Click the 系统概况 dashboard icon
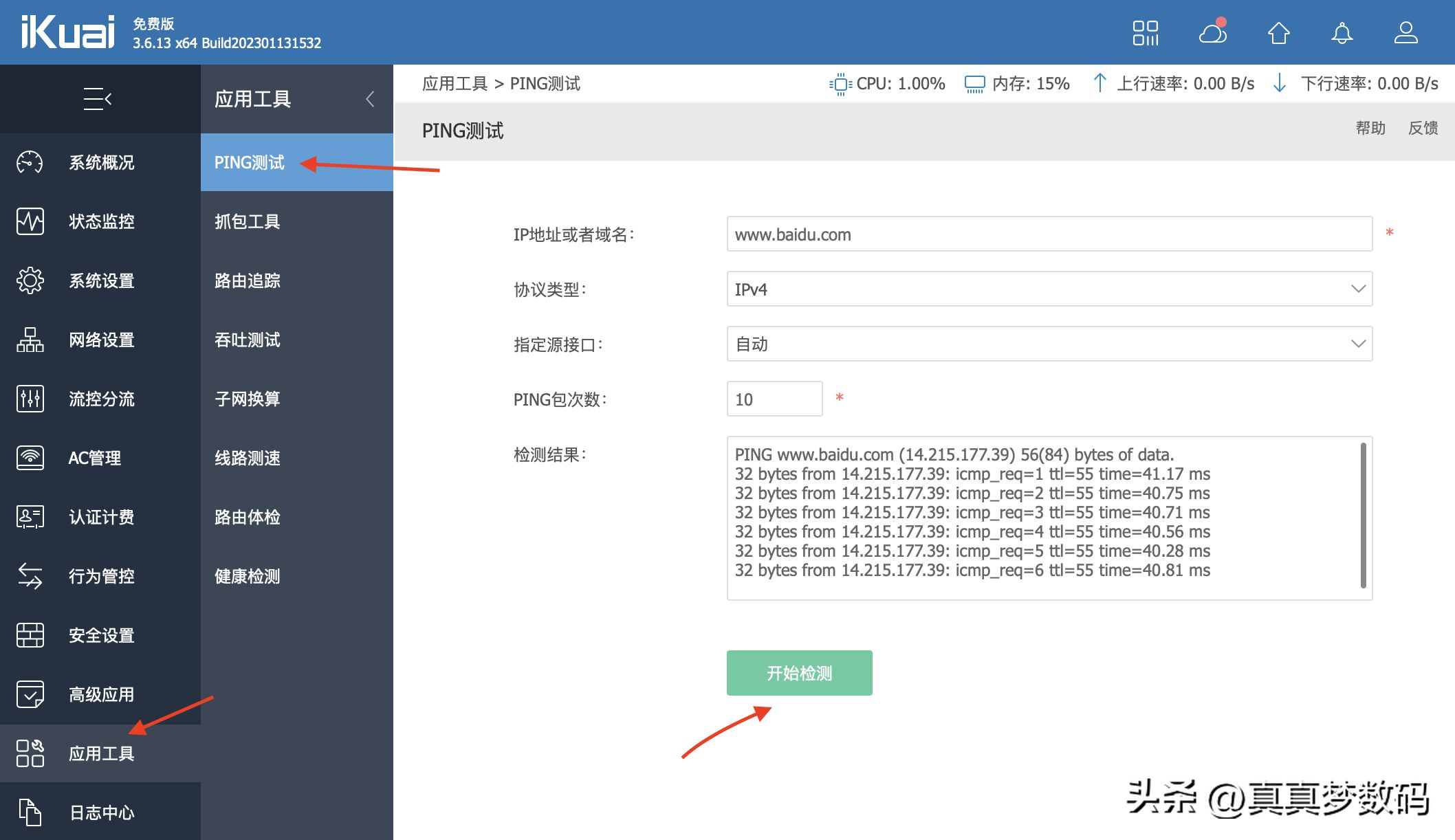 [x=30, y=162]
